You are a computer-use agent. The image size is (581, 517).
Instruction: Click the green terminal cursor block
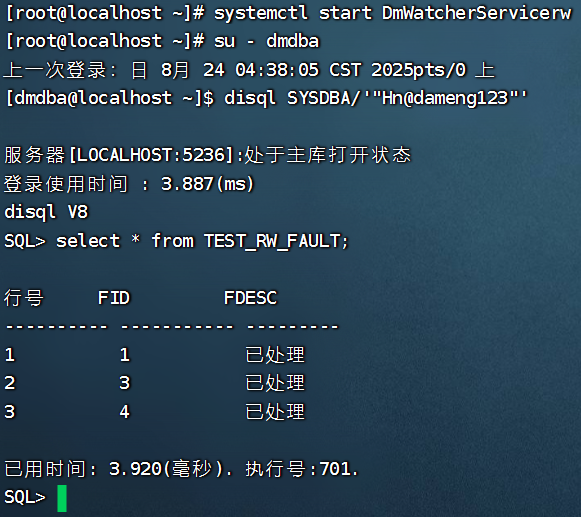tap(62, 498)
